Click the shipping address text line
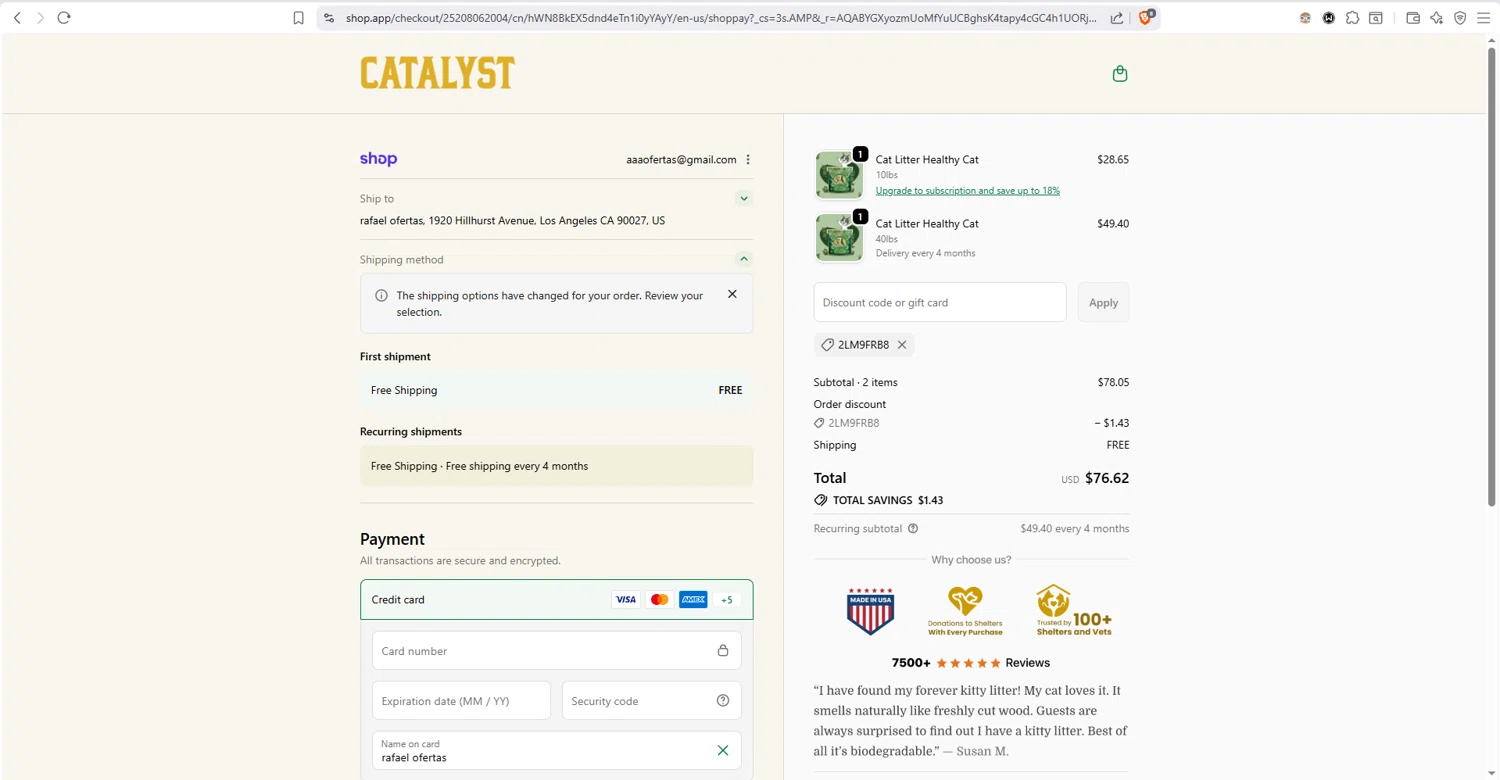This screenshot has width=1500, height=780. 512,220
